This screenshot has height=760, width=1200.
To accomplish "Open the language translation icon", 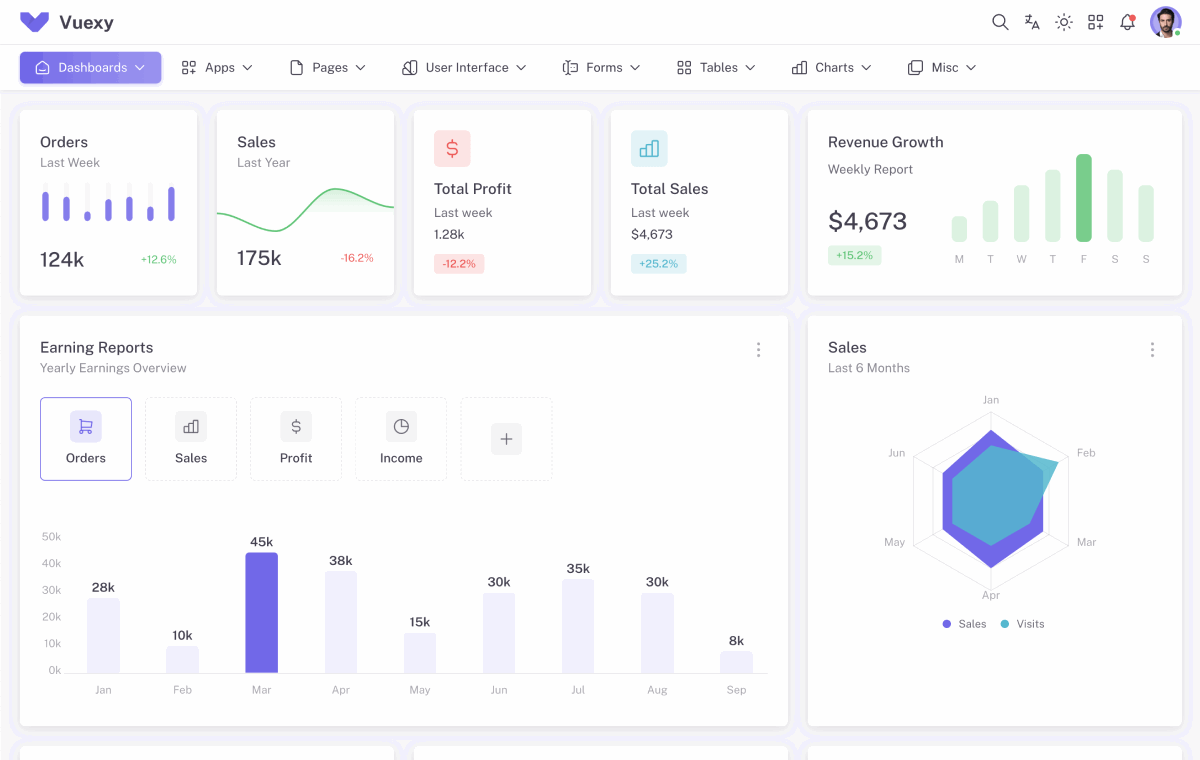I will [1032, 22].
